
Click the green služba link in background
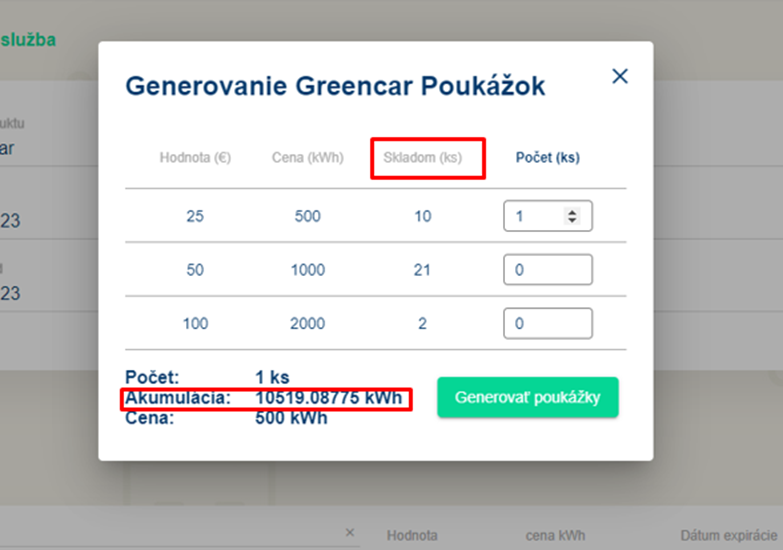coord(28,39)
